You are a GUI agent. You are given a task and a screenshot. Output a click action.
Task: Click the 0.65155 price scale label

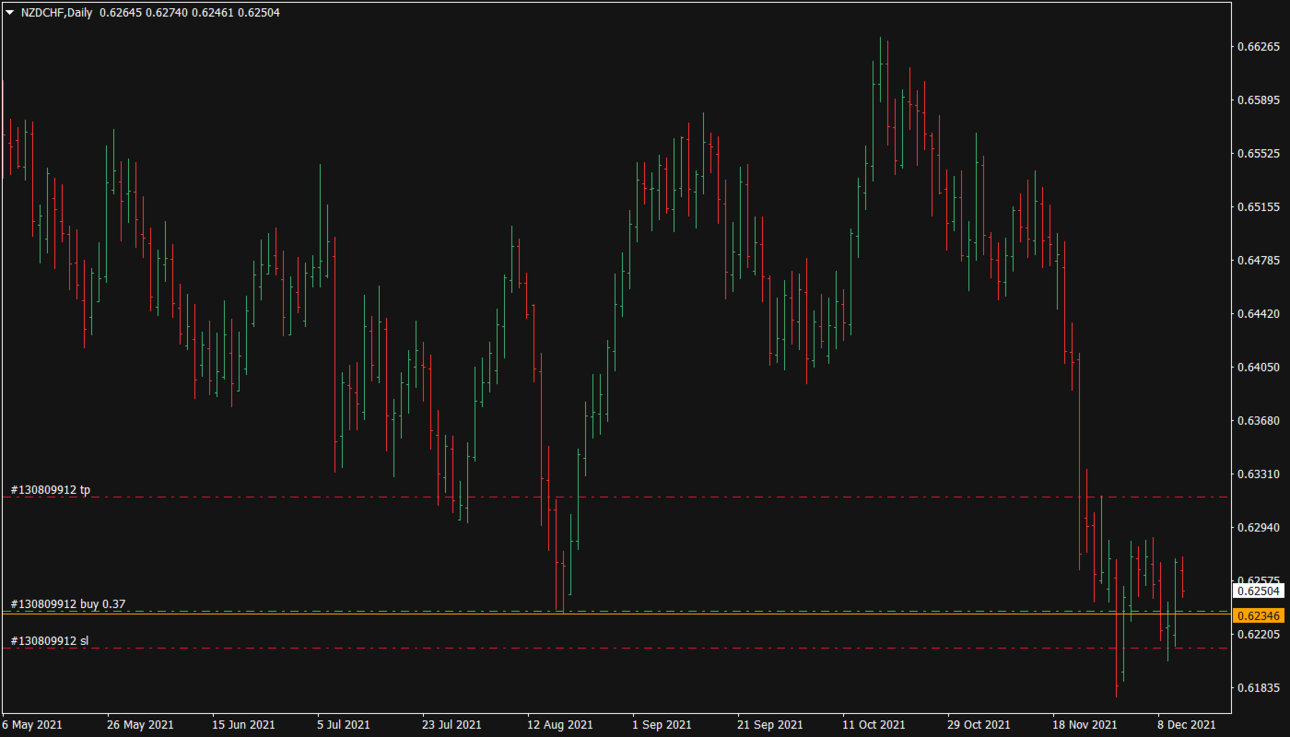(1259, 207)
